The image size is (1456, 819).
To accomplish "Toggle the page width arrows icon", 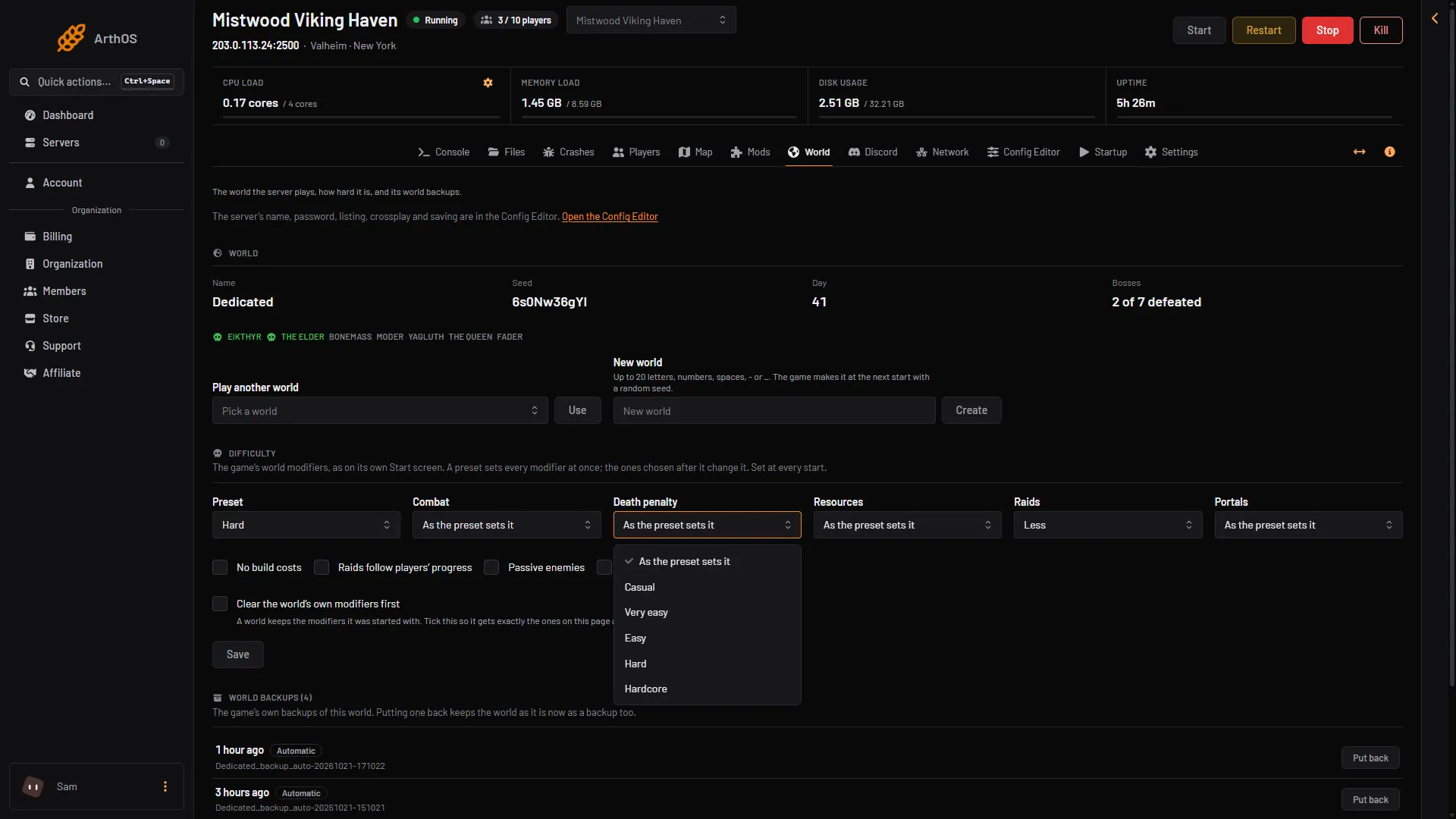I will pyautogui.click(x=1360, y=152).
